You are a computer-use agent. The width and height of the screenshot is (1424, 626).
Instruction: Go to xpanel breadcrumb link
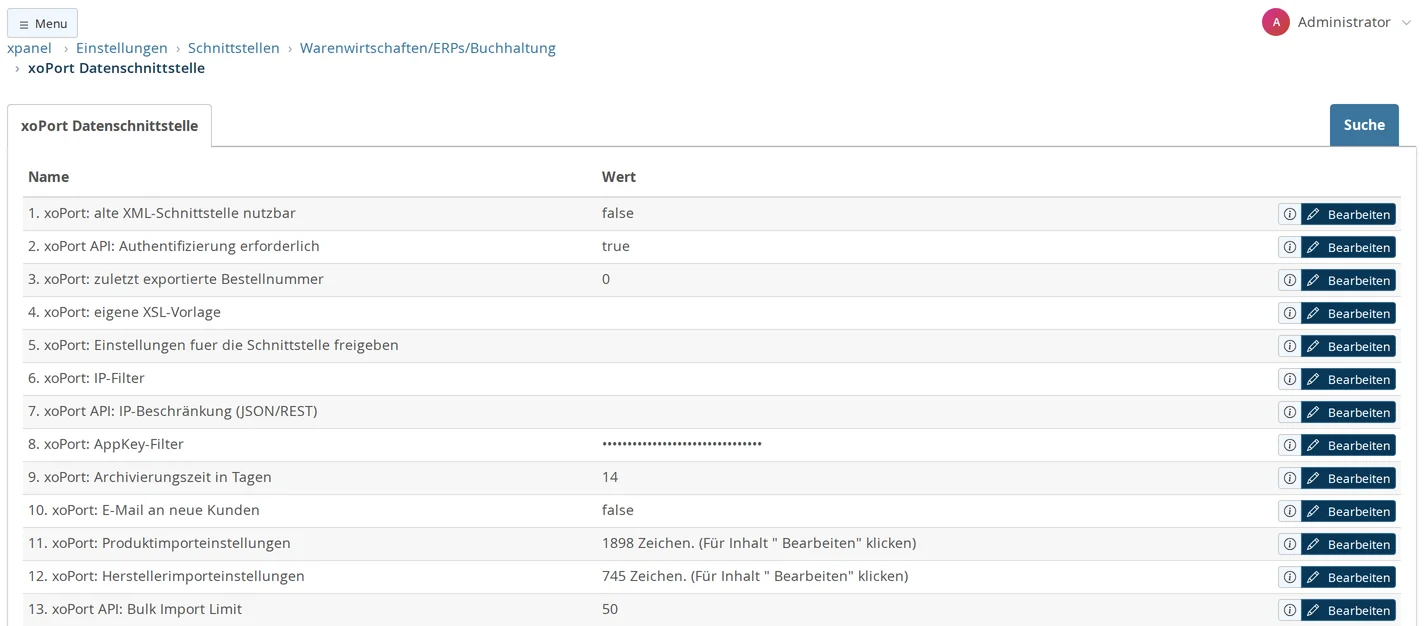(29, 48)
